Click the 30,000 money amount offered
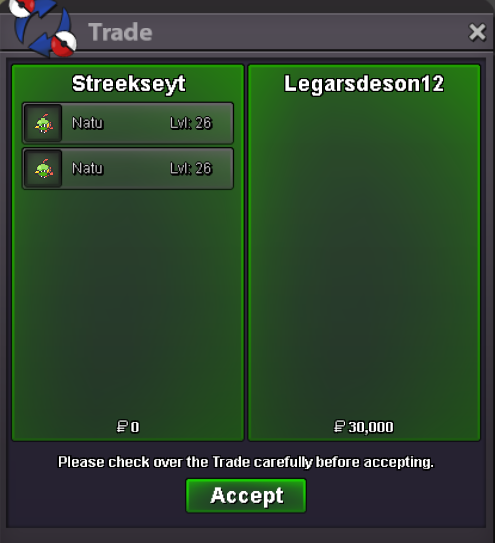Image resolution: width=495 pixels, height=543 pixels. [x=371, y=427]
